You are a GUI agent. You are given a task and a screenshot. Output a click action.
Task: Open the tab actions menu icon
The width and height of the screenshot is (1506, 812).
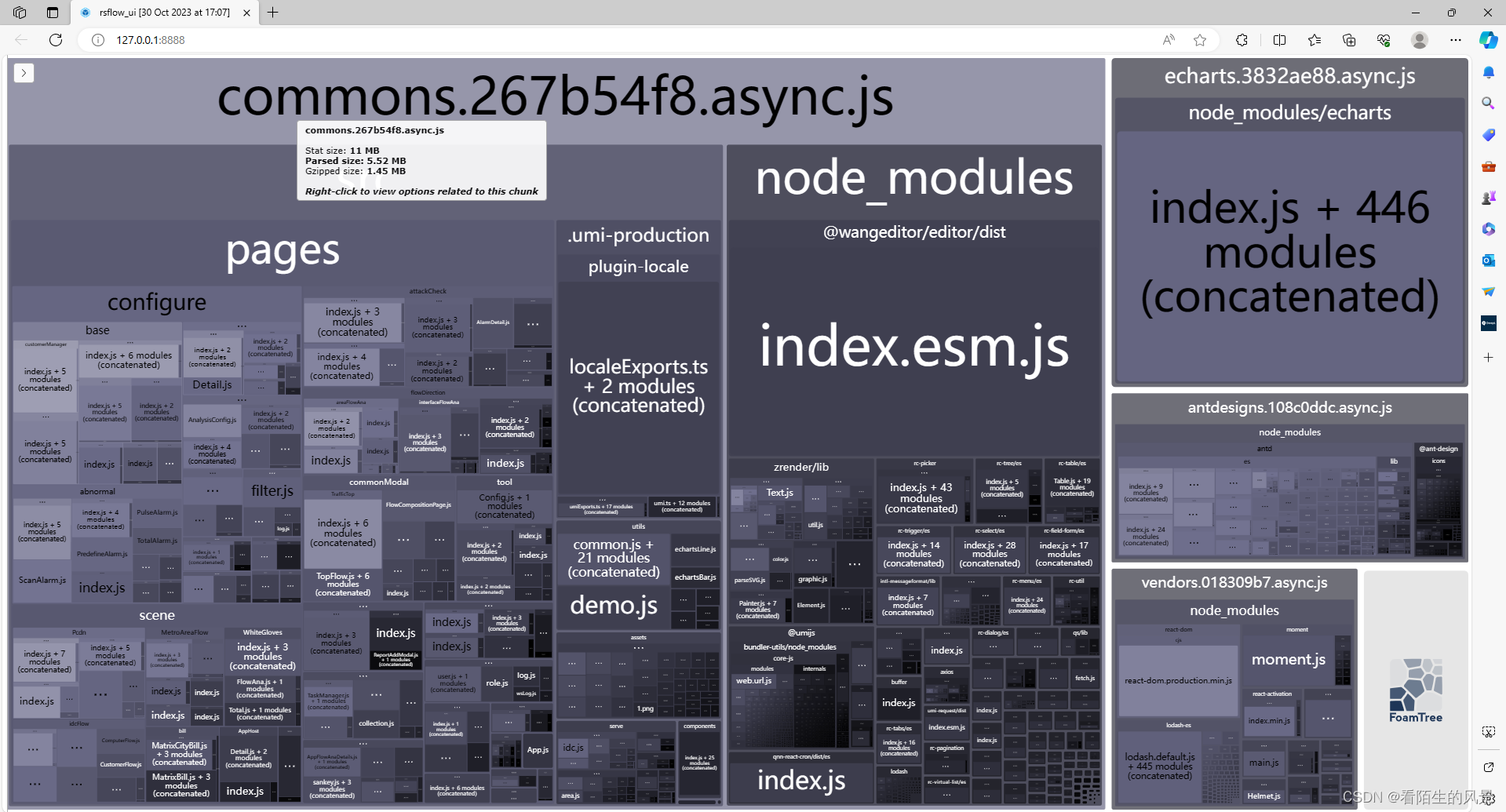(53, 13)
